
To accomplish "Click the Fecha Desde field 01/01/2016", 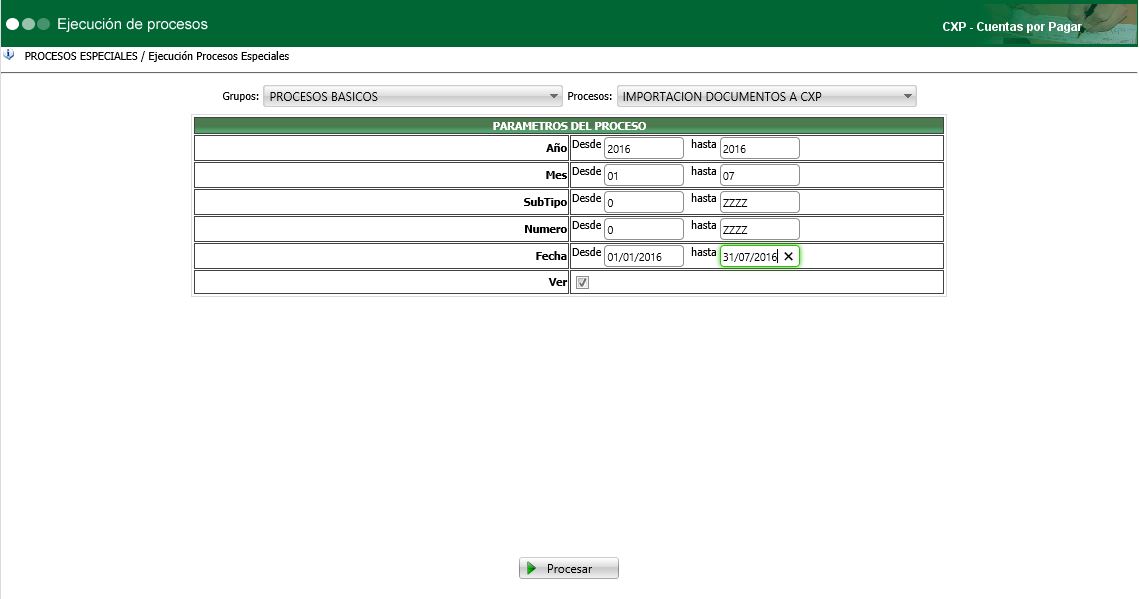I will tap(644, 256).
